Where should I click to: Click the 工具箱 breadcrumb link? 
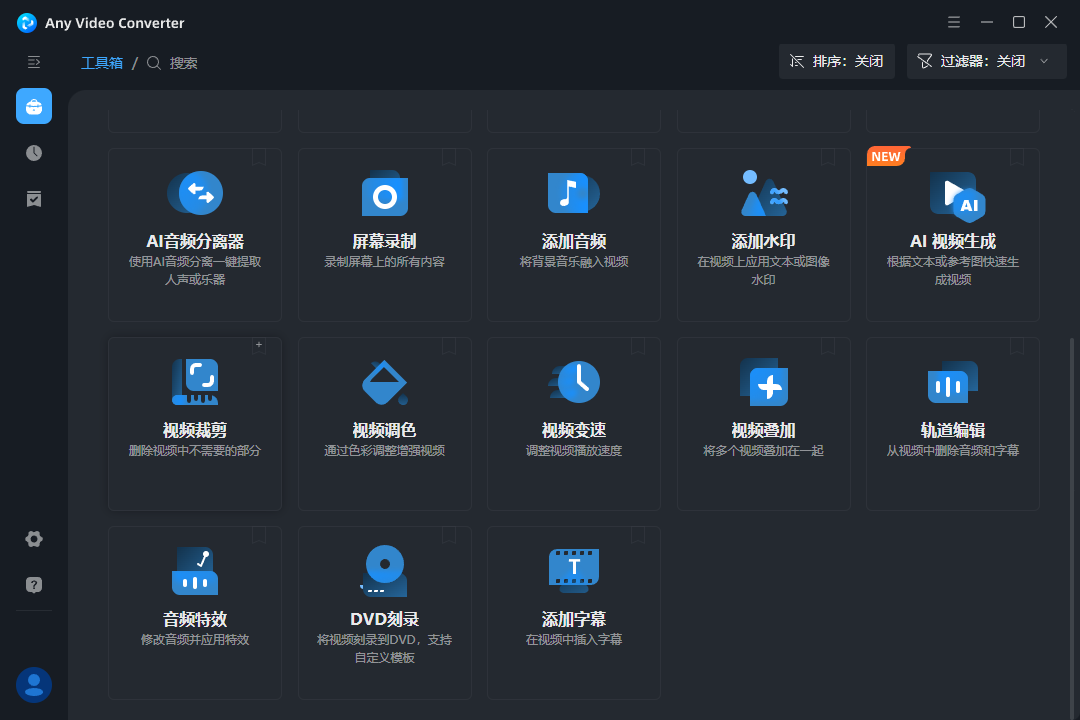coord(102,62)
